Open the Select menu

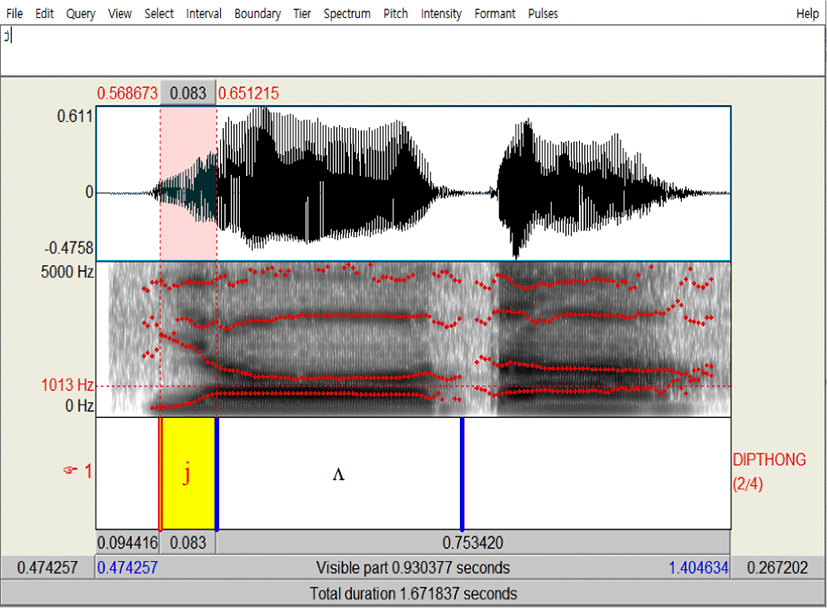(x=159, y=13)
